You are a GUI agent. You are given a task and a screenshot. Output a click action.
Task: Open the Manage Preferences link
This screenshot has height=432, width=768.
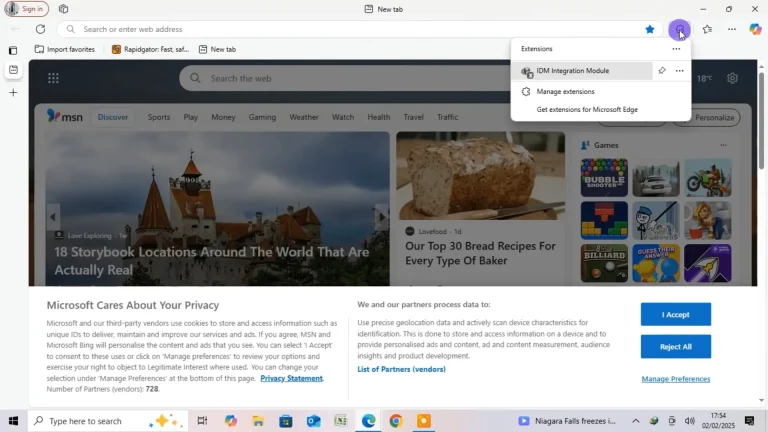tap(675, 379)
